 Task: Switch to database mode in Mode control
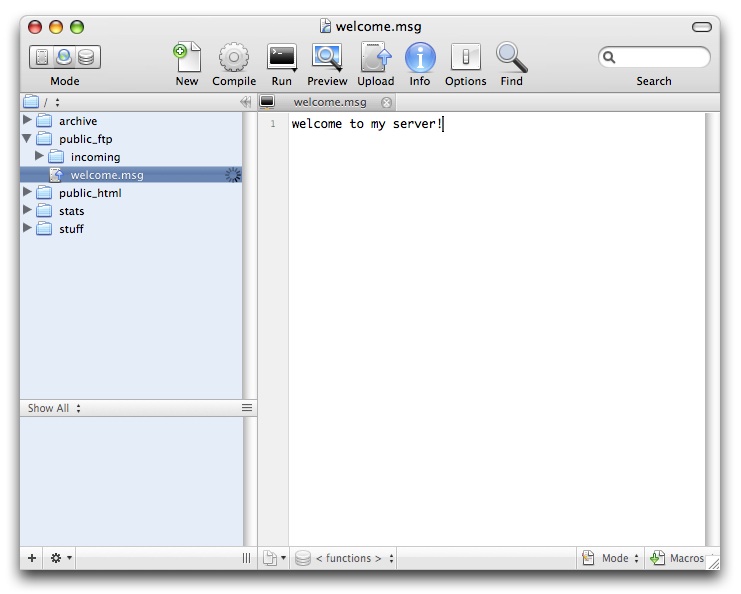tap(87, 57)
